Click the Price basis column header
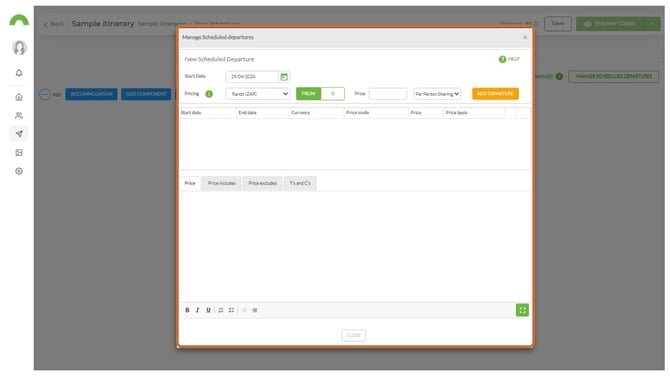This screenshot has width=670, height=385. click(474, 113)
